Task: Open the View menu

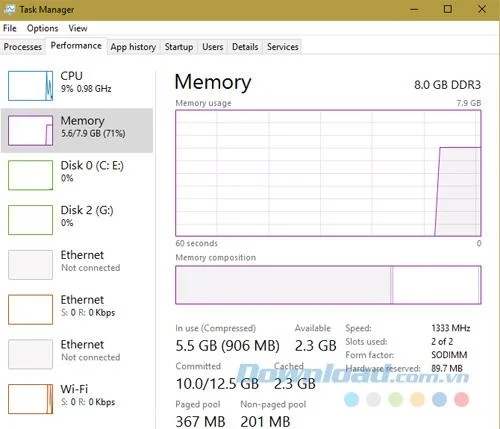Action: tap(78, 28)
